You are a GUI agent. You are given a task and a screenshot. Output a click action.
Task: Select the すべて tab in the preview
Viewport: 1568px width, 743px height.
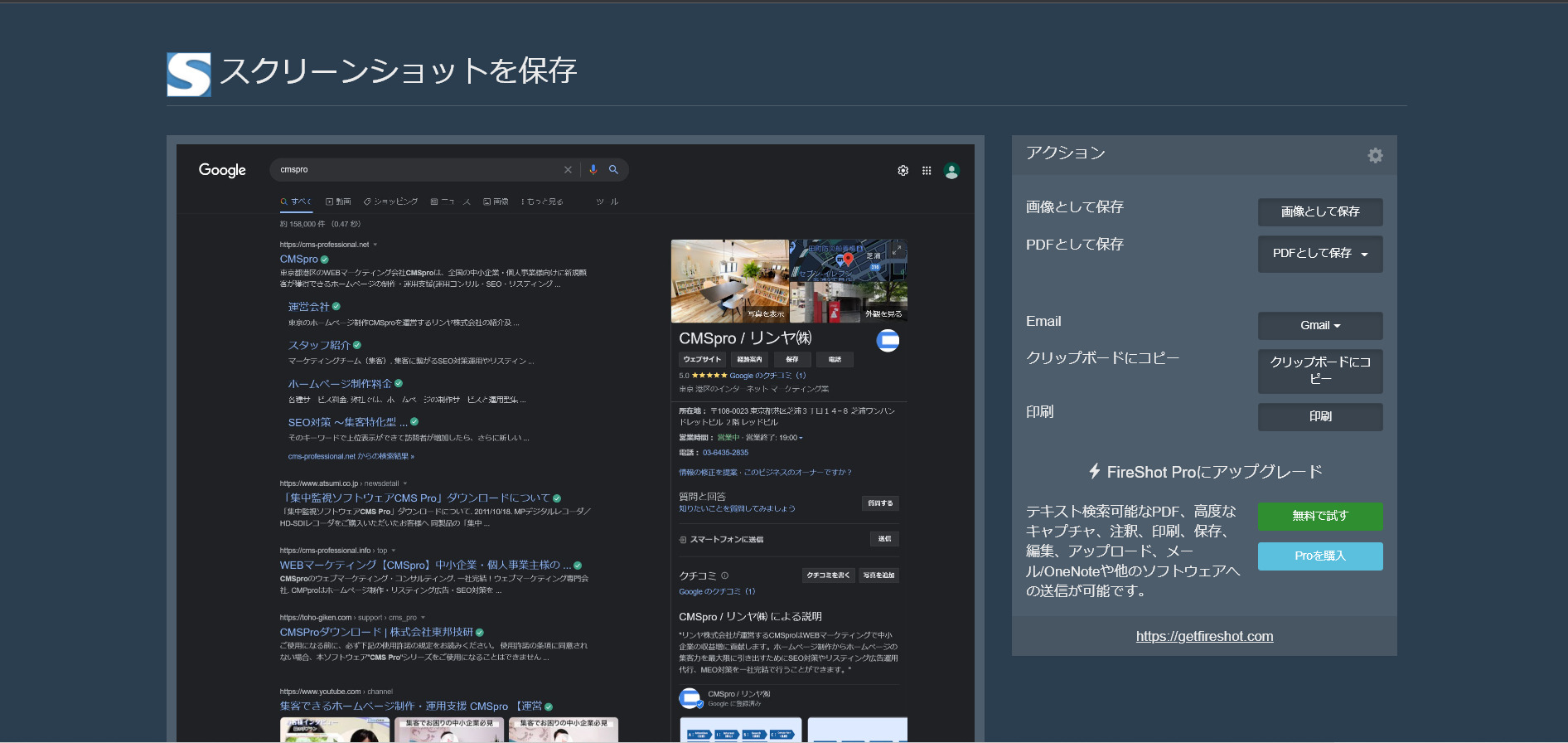296,202
